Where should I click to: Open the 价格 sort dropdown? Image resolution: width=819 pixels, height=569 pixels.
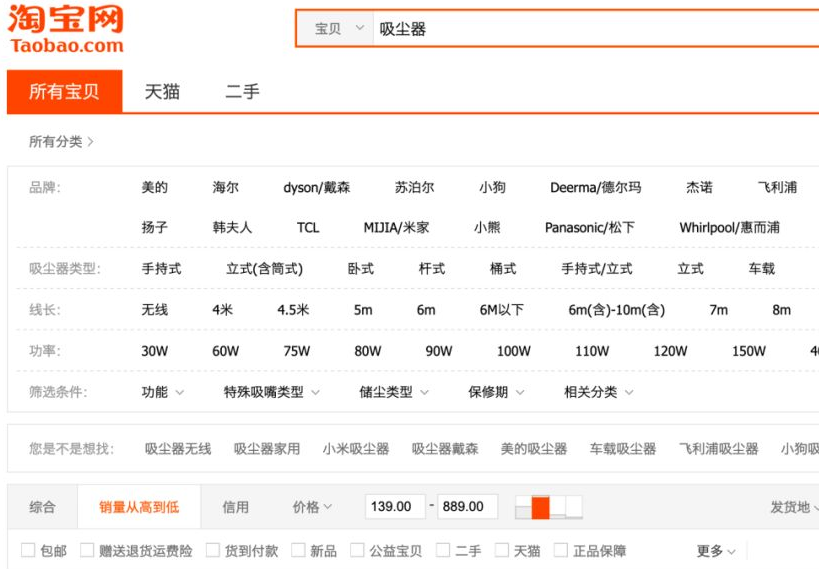click(x=312, y=507)
